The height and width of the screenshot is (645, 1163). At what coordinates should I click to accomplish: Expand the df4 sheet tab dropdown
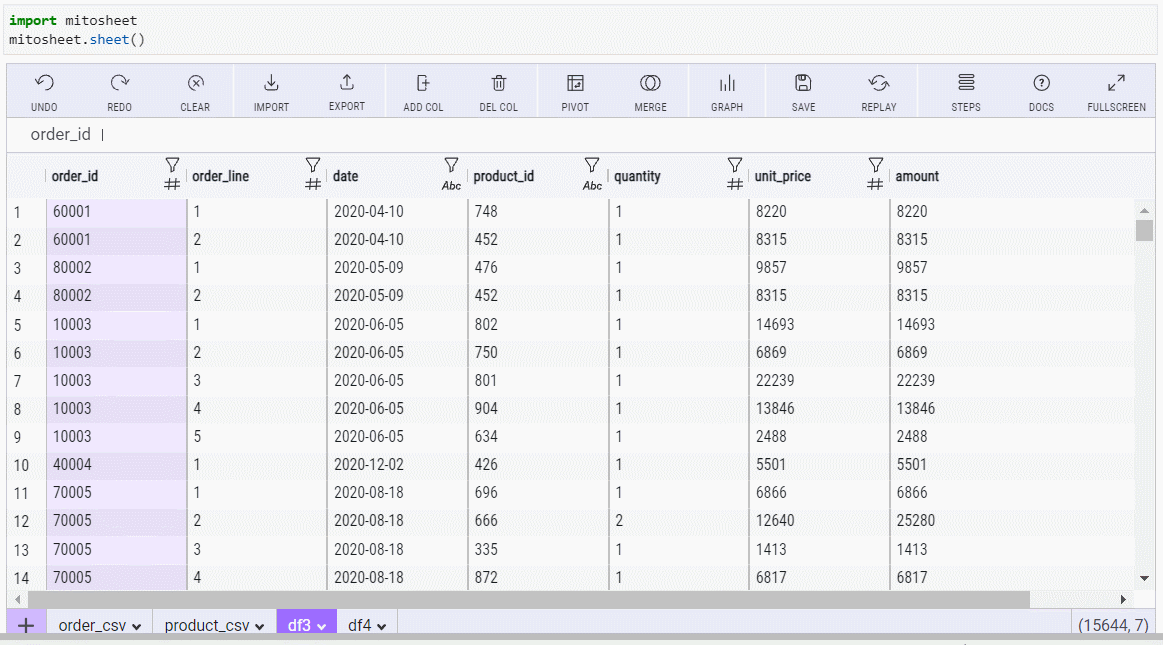381,627
